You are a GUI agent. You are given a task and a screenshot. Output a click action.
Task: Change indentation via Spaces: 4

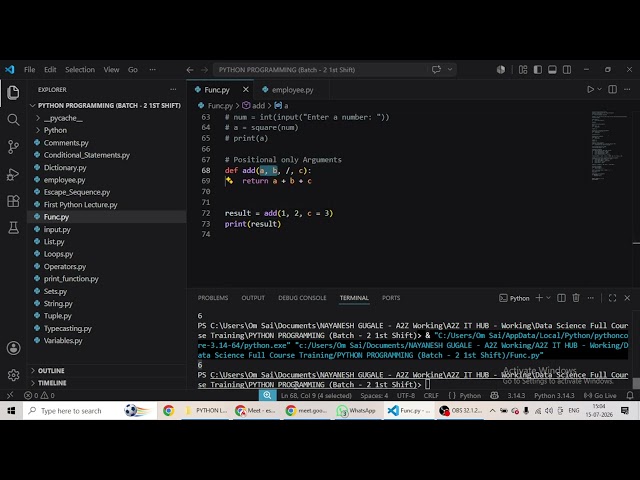point(374,396)
